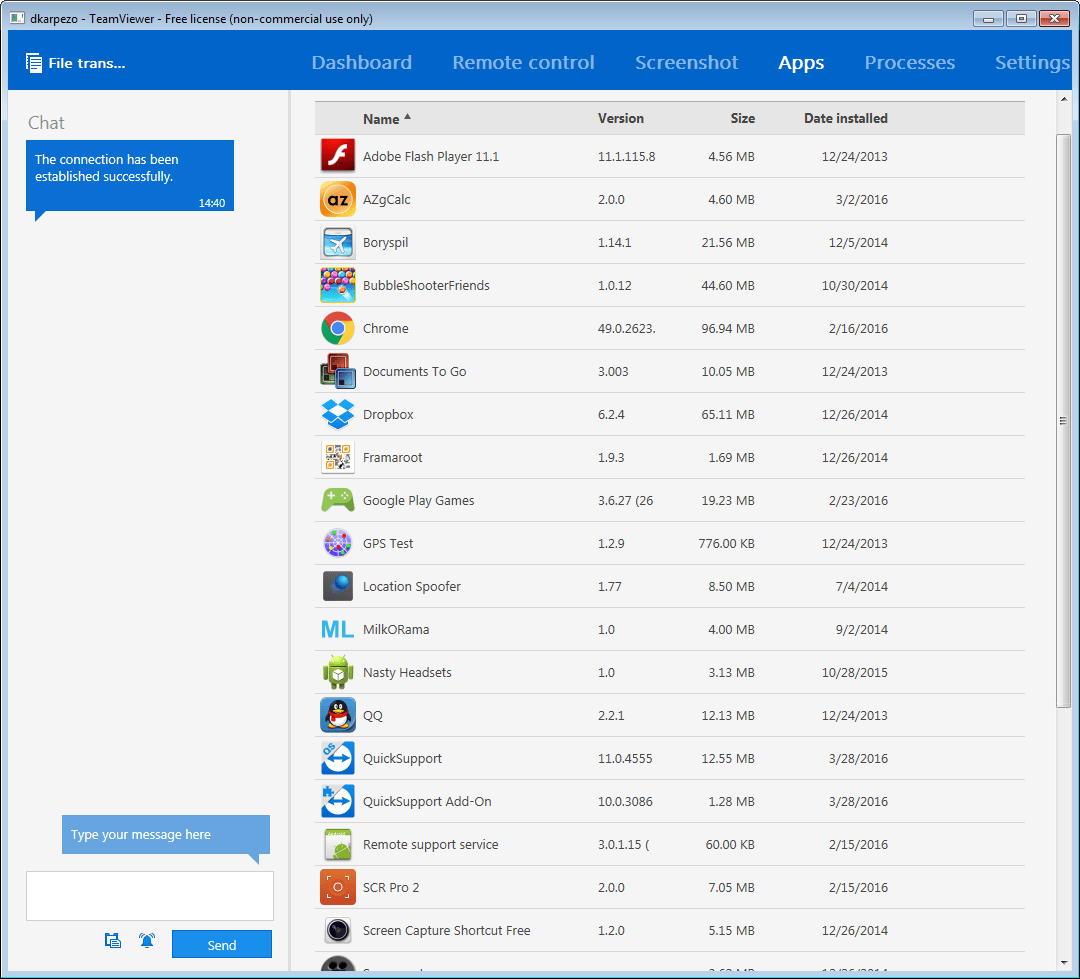Click the Google Play Games controller icon
This screenshot has height=979, width=1080.
click(x=338, y=500)
